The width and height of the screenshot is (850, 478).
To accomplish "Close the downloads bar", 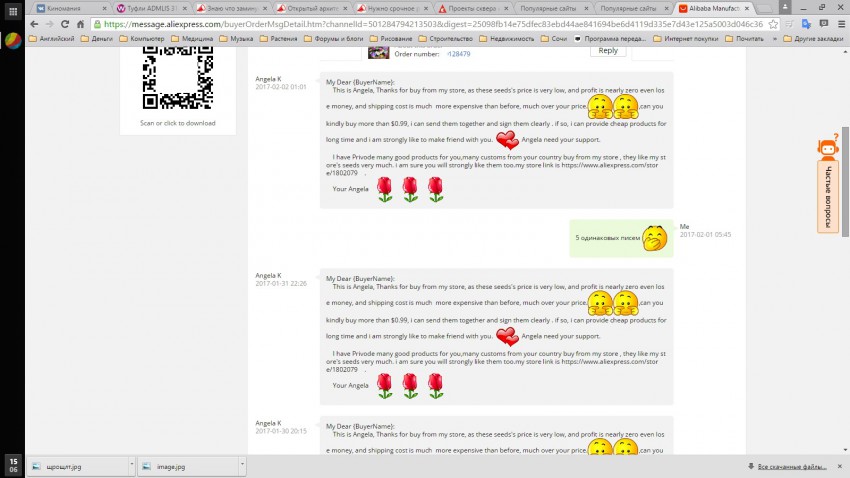I will tap(840, 466).
